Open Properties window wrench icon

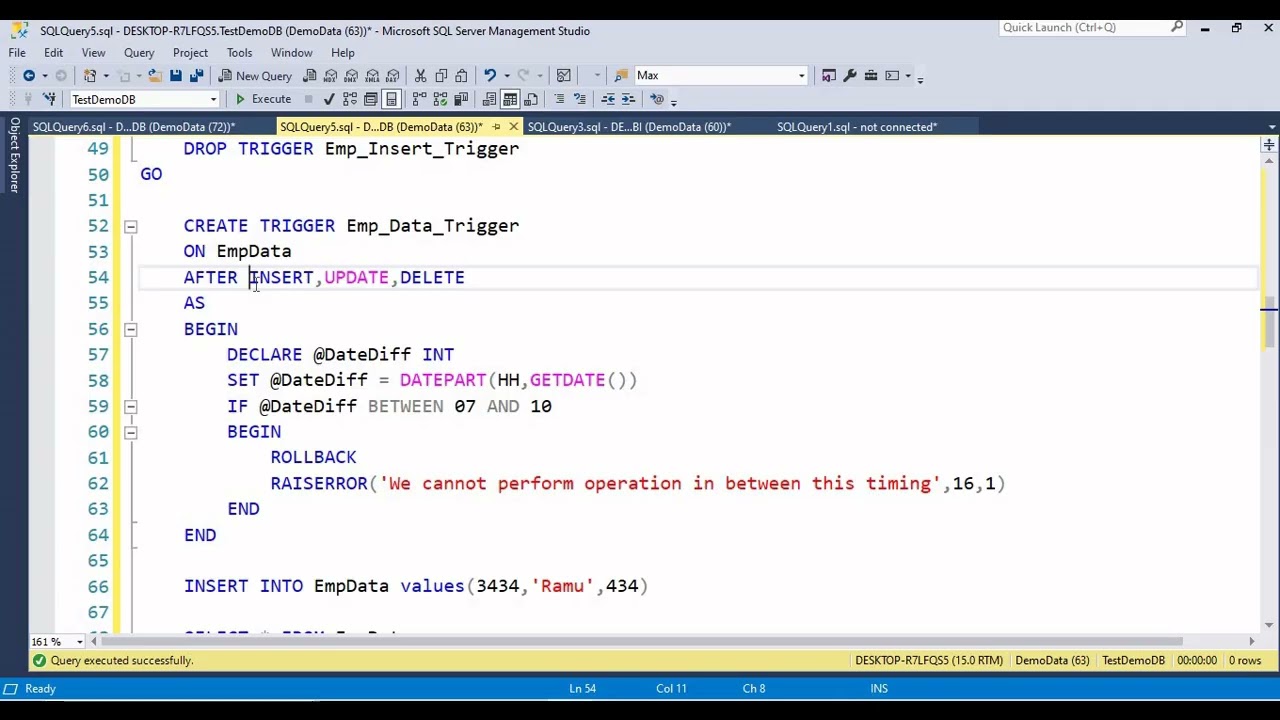coord(850,75)
